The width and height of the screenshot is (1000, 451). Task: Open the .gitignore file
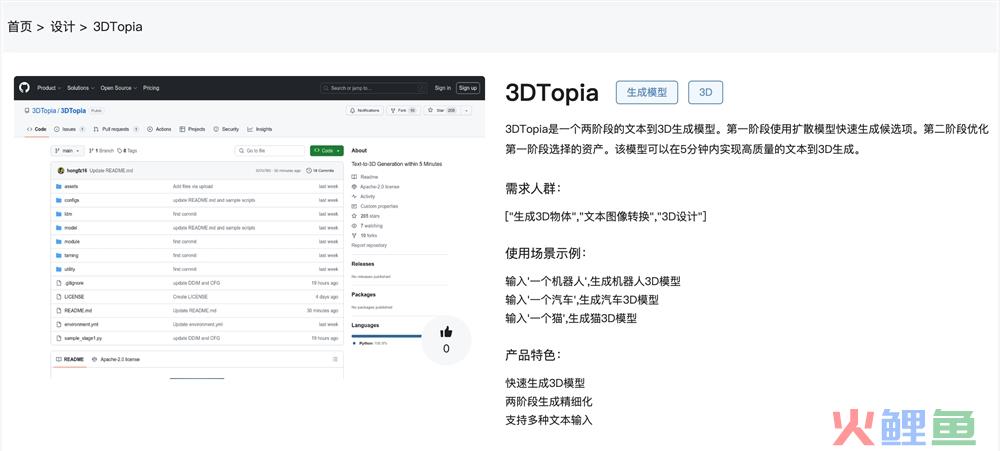coord(74,283)
